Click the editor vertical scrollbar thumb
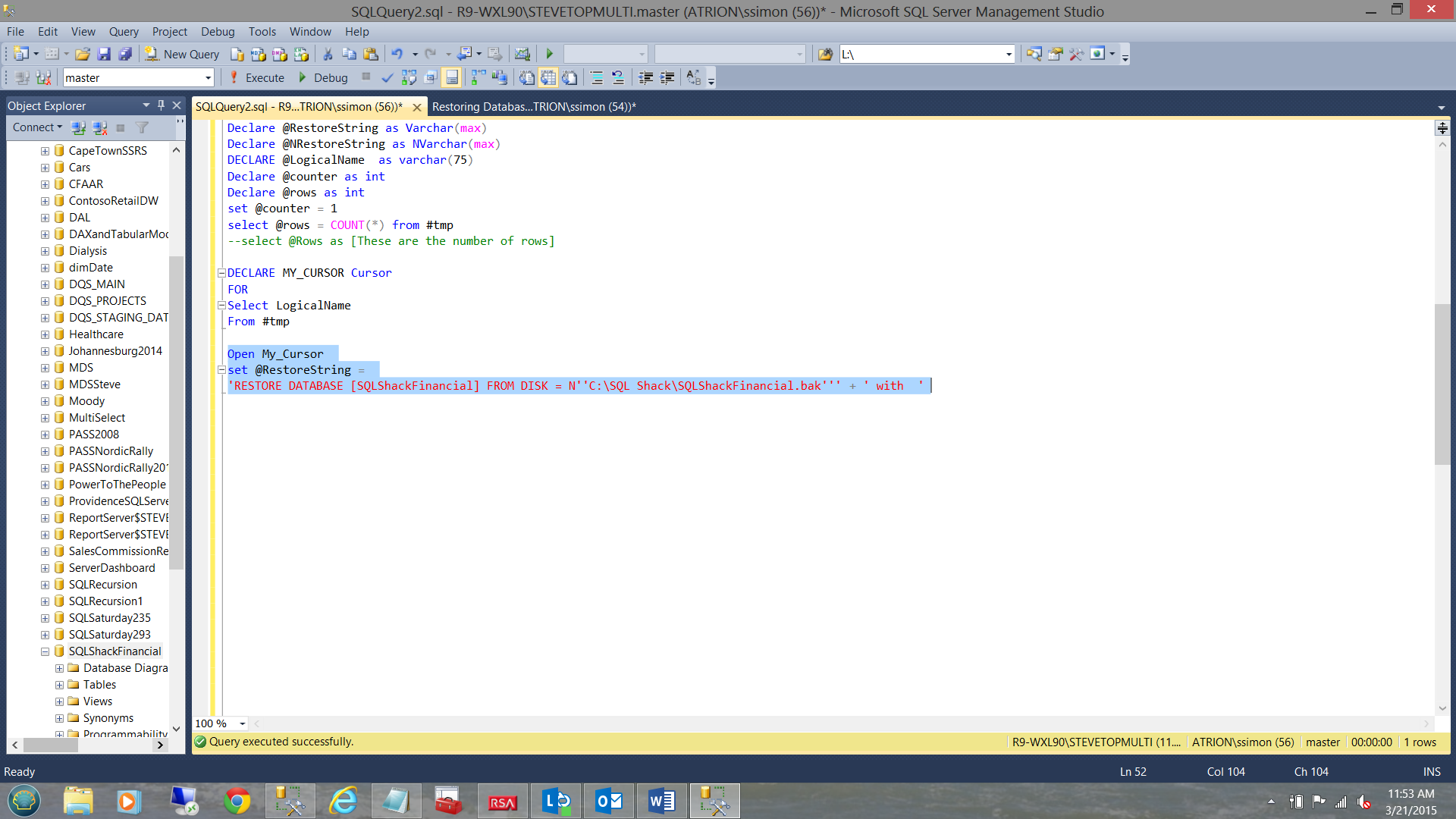This screenshot has height=819, width=1456. click(x=1442, y=383)
